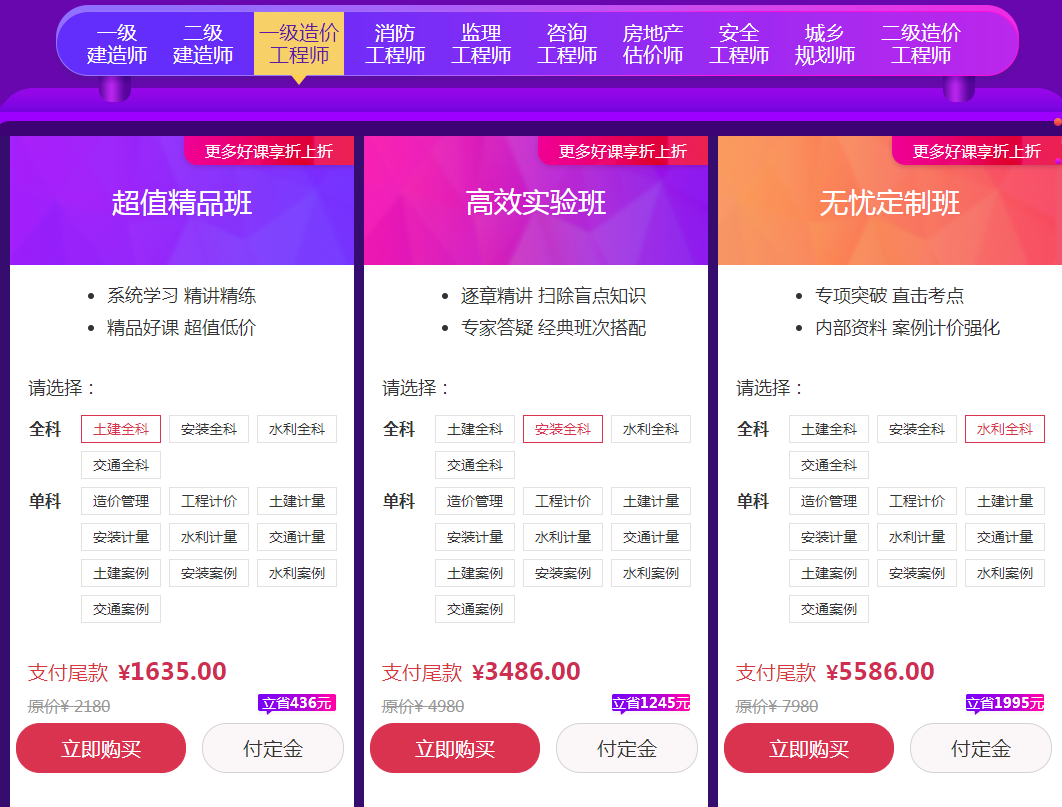Click 立即购买 for 超值精品班
Image resolution: width=1062 pixels, height=807 pixels.
pyautogui.click(x=101, y=748)
